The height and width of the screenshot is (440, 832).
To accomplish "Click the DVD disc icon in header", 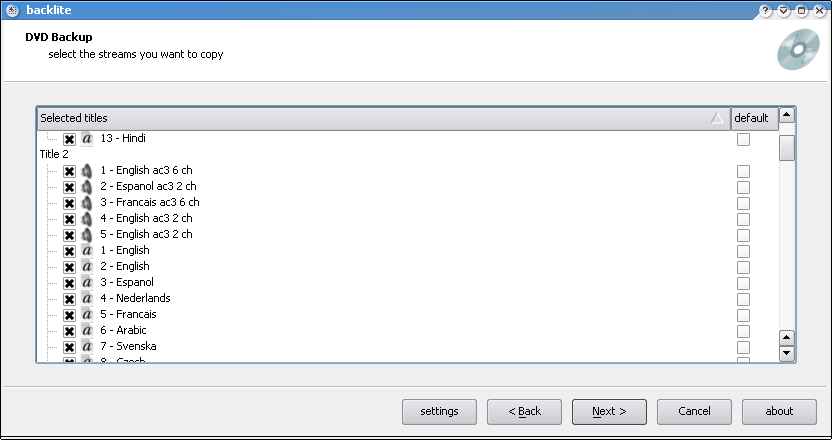I will pyautogui.click(x=798, y=49).
